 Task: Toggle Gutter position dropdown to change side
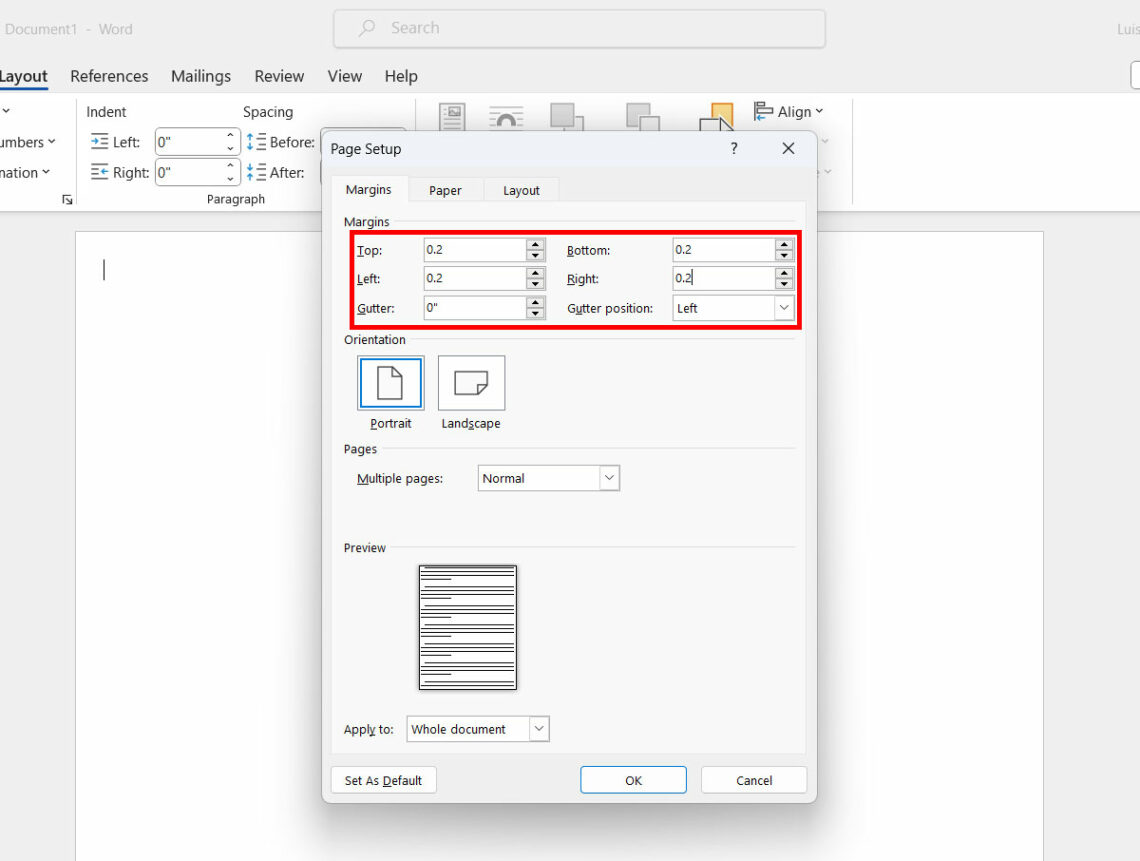[785, 308]
